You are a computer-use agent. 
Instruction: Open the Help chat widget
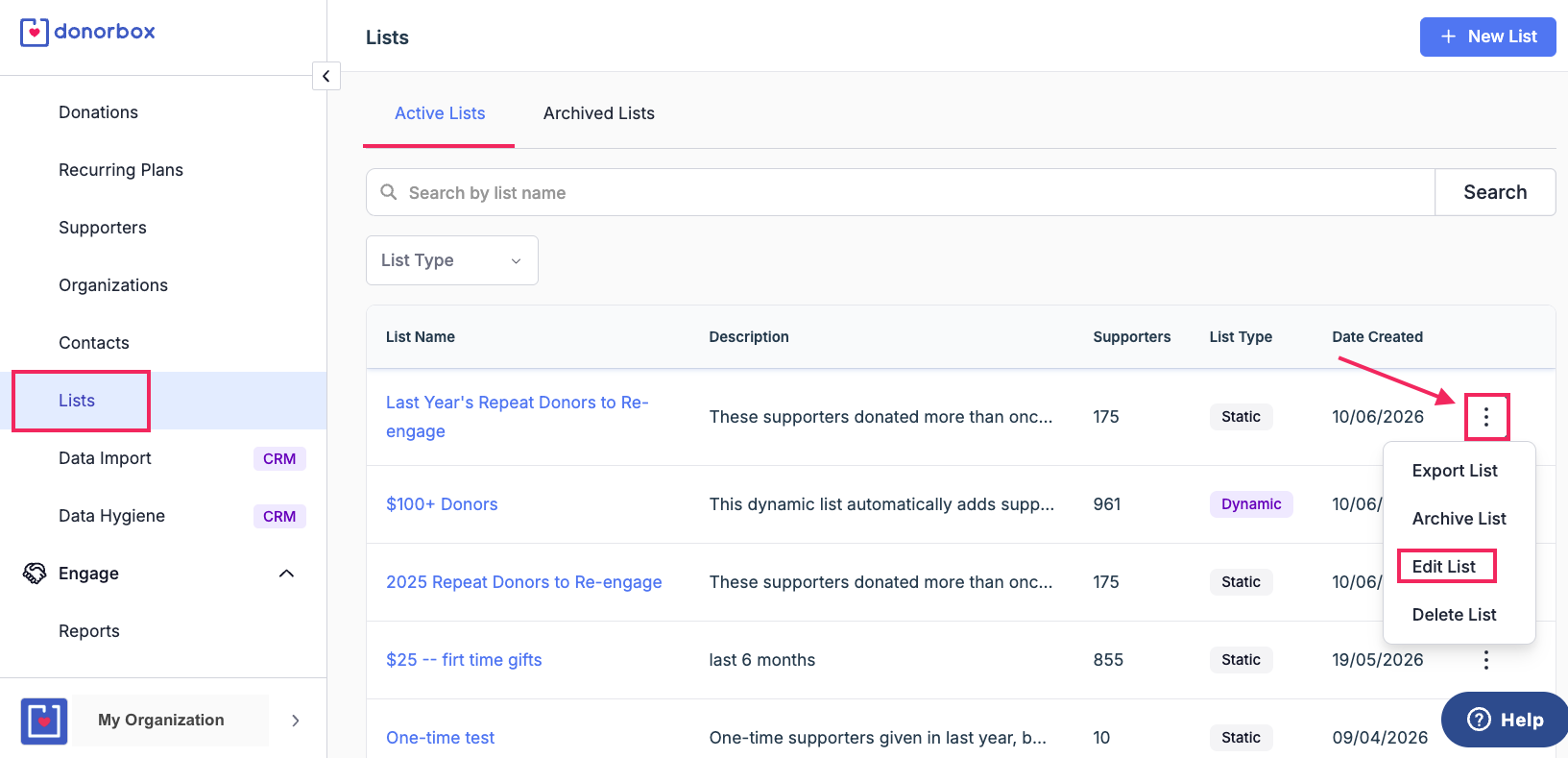point(1505,720)
